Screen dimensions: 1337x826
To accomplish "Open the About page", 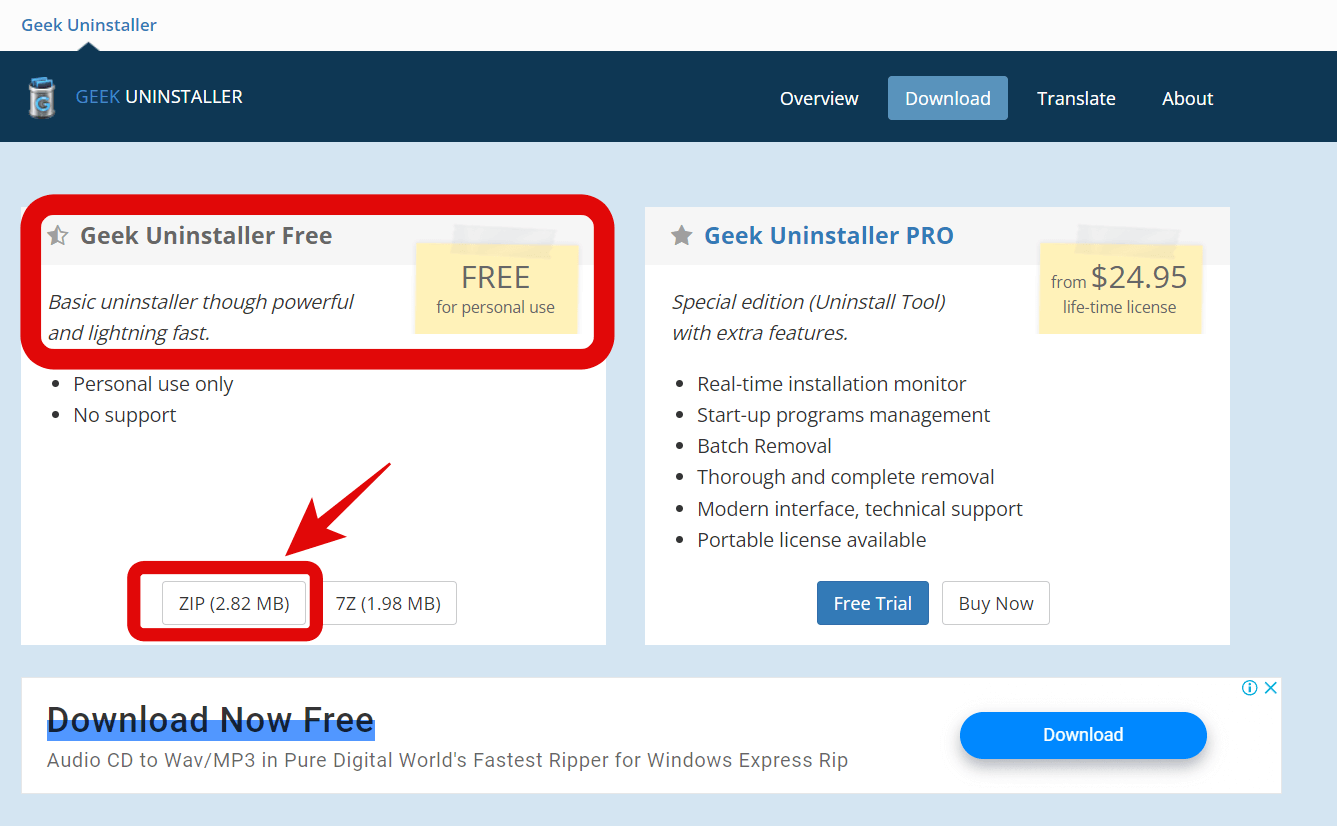I will point(1187,98).
